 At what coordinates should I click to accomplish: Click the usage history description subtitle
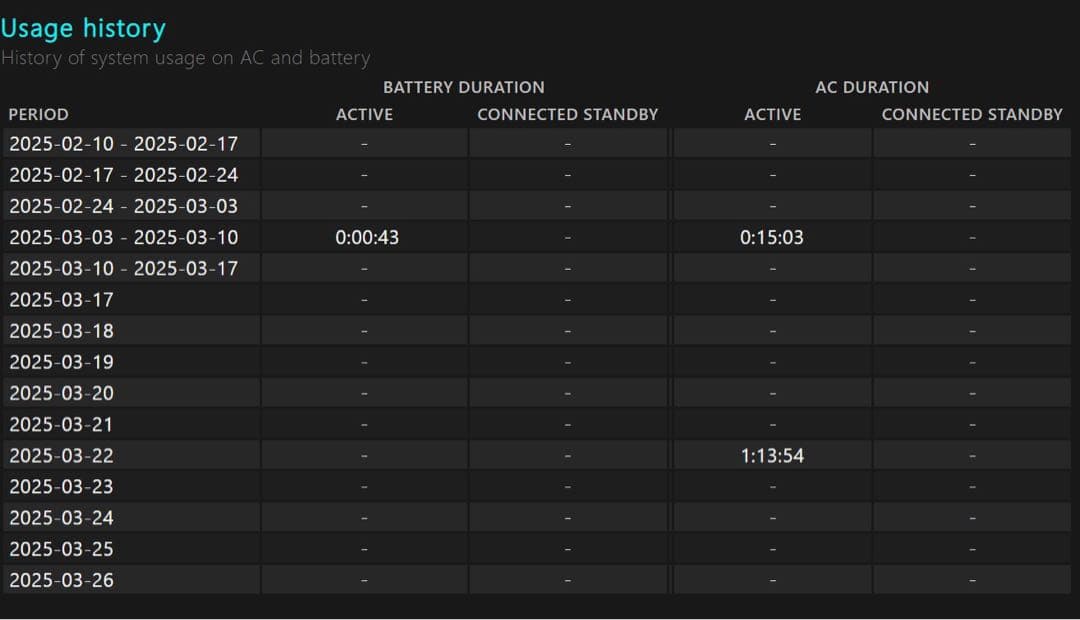tap(185, 58)
